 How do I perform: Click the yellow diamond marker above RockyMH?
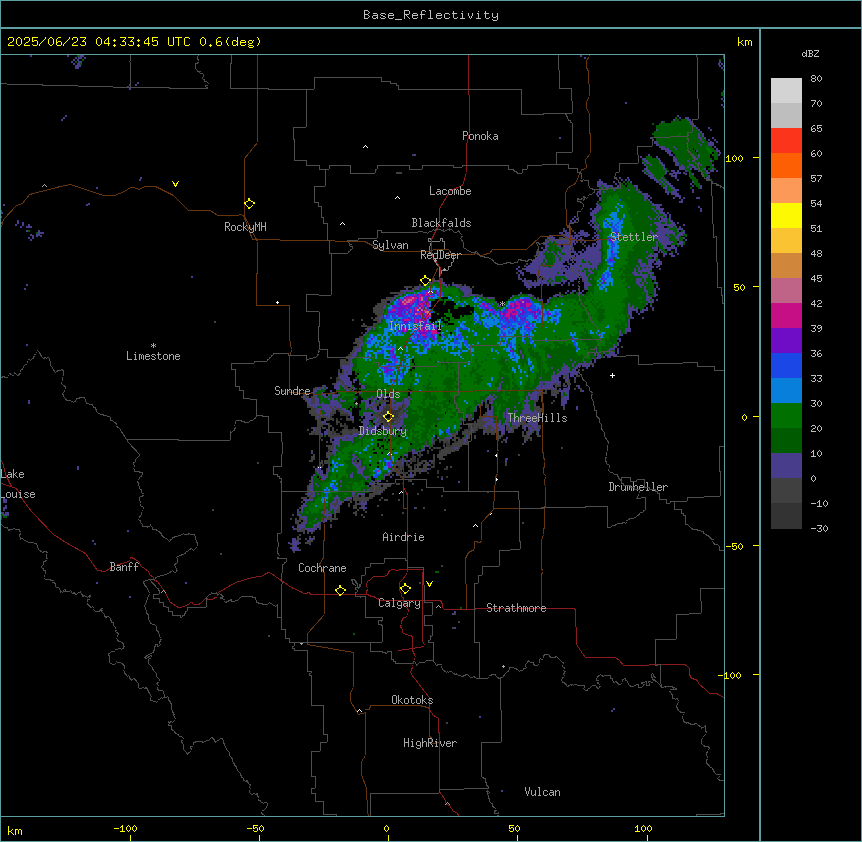[249, 203]
